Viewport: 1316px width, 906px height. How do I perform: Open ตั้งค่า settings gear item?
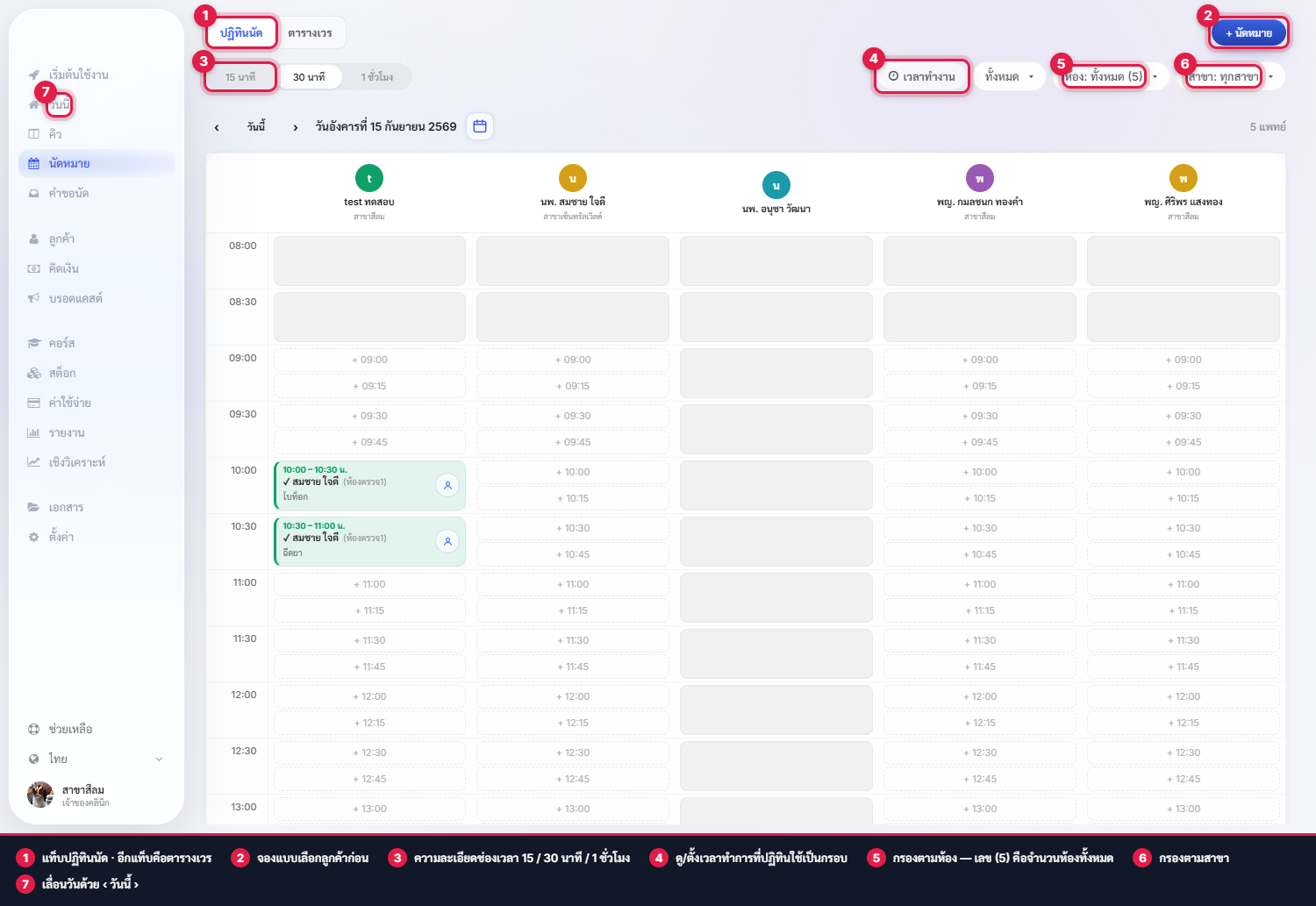pos(97,538)
